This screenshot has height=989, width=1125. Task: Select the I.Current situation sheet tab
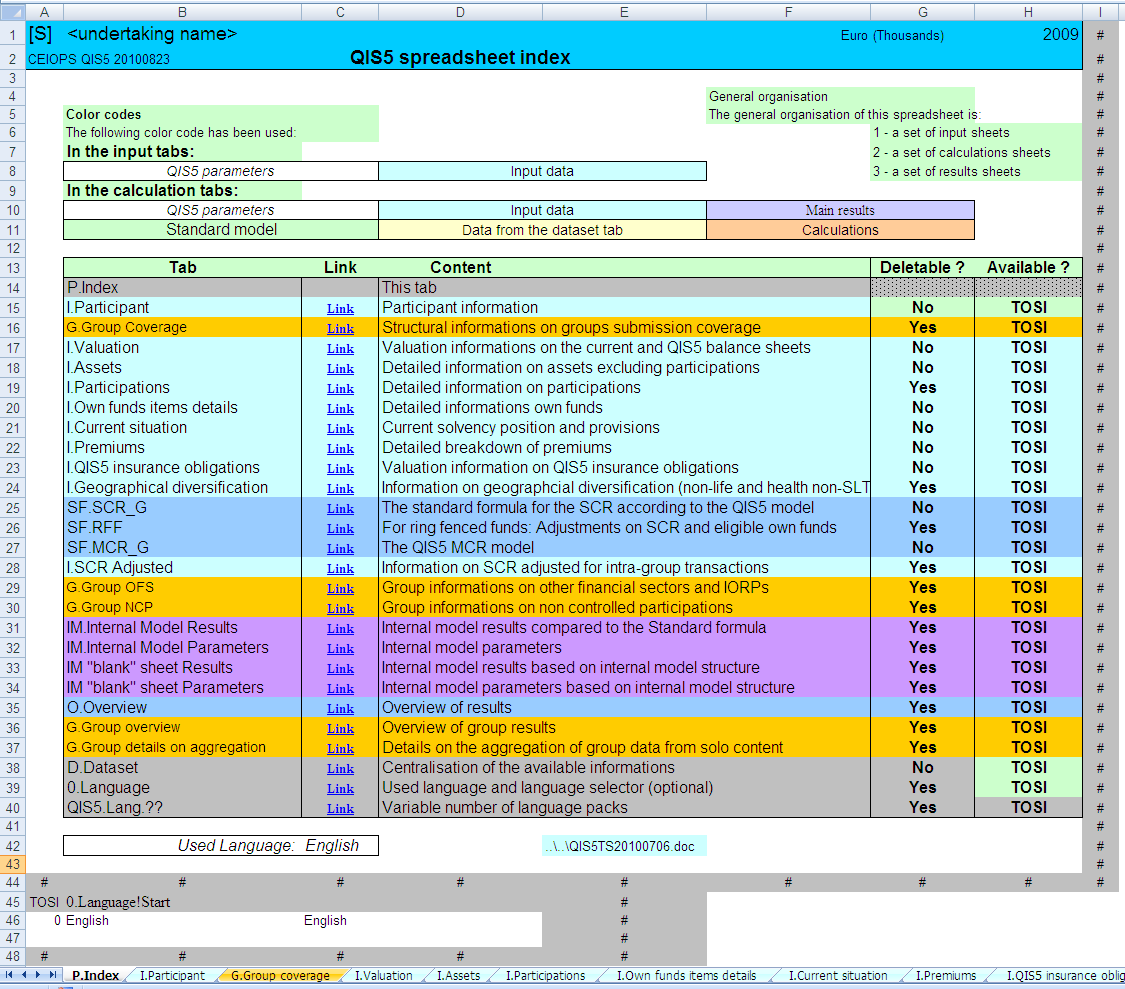click(838, 975)
